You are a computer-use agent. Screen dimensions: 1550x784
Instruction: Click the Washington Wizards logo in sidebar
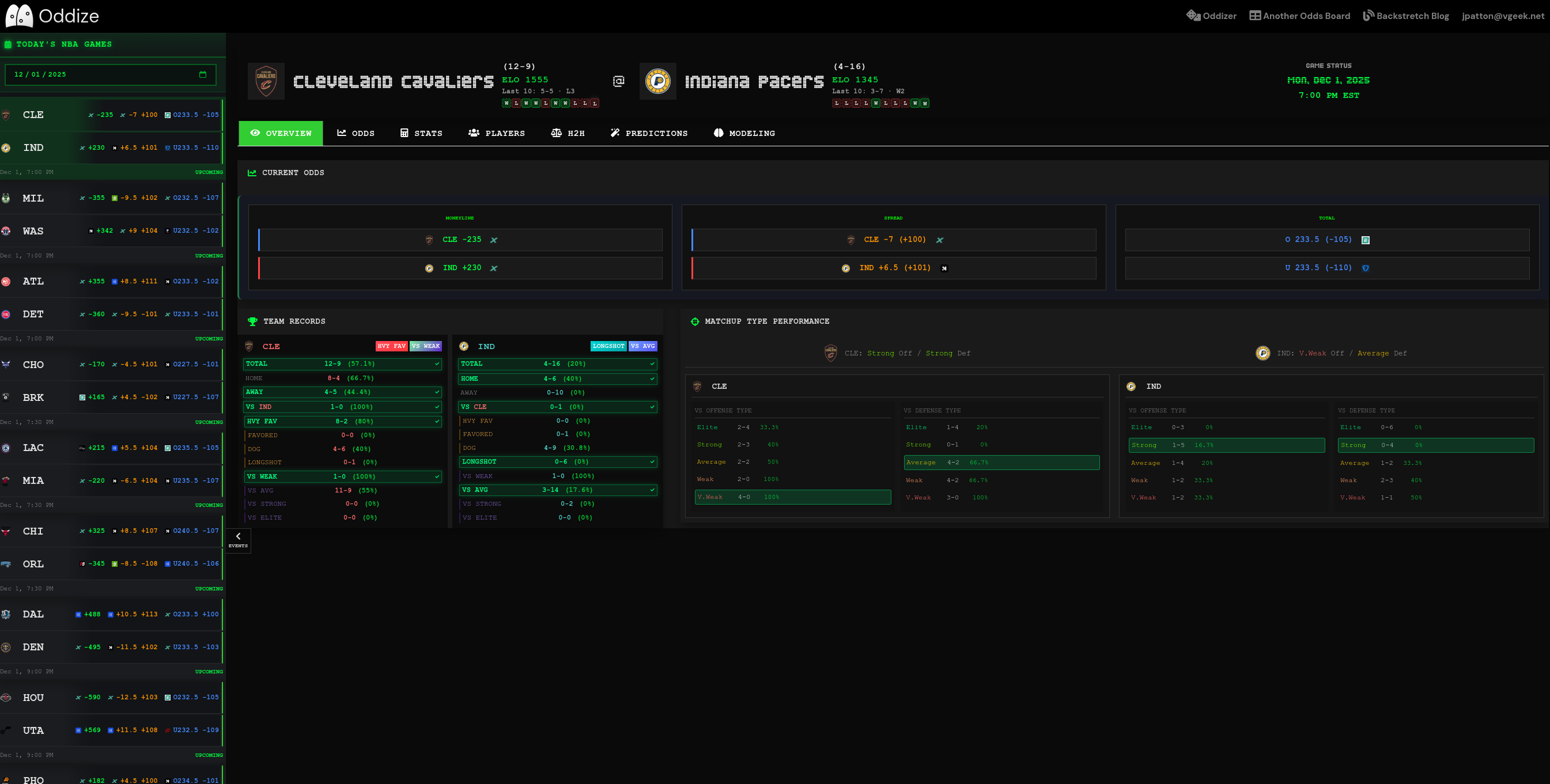6,231
